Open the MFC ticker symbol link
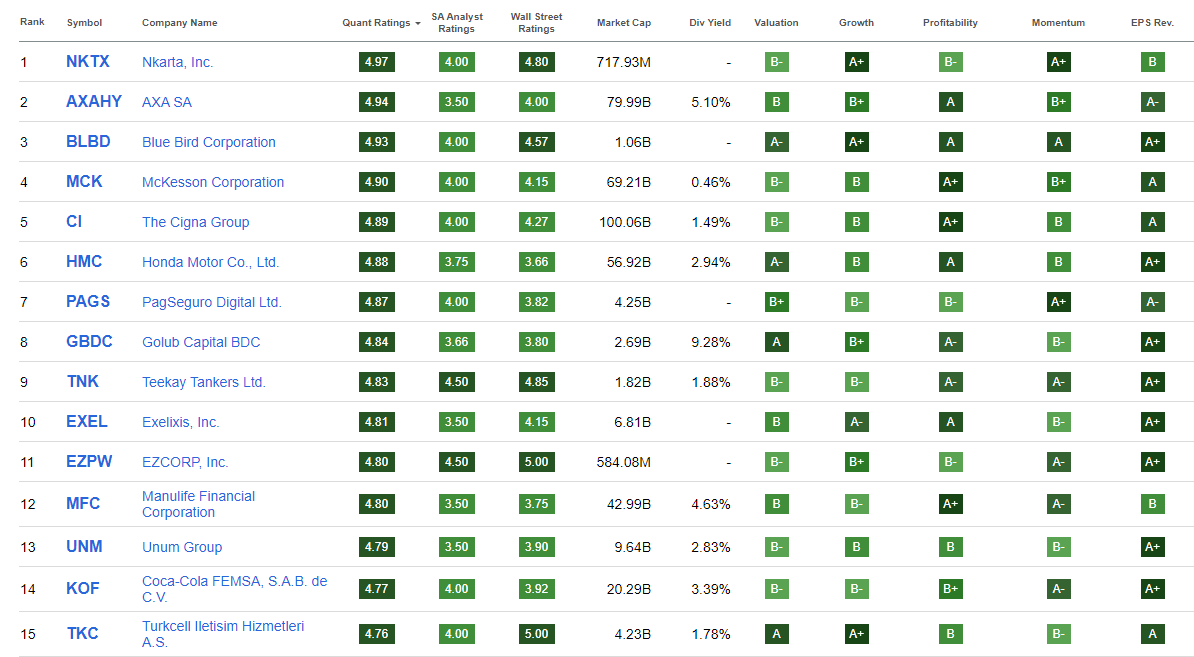Image resolution: width=1194 pixels, height=657 pixels. [x=83, y=504]
